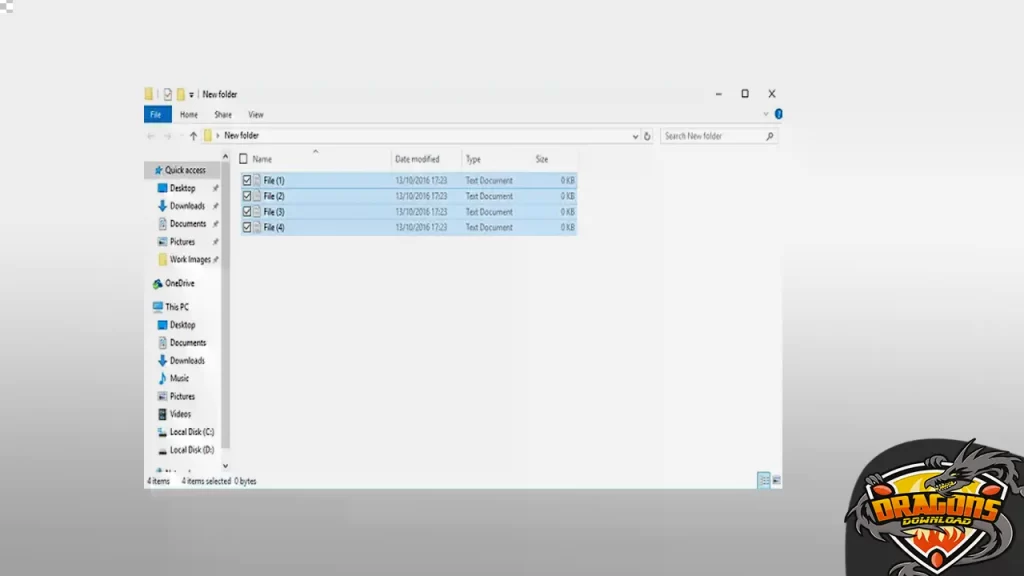This screenshot has width=1024, height=576.
Task: Click the Up one level arrow
Action: pos(193,136)
